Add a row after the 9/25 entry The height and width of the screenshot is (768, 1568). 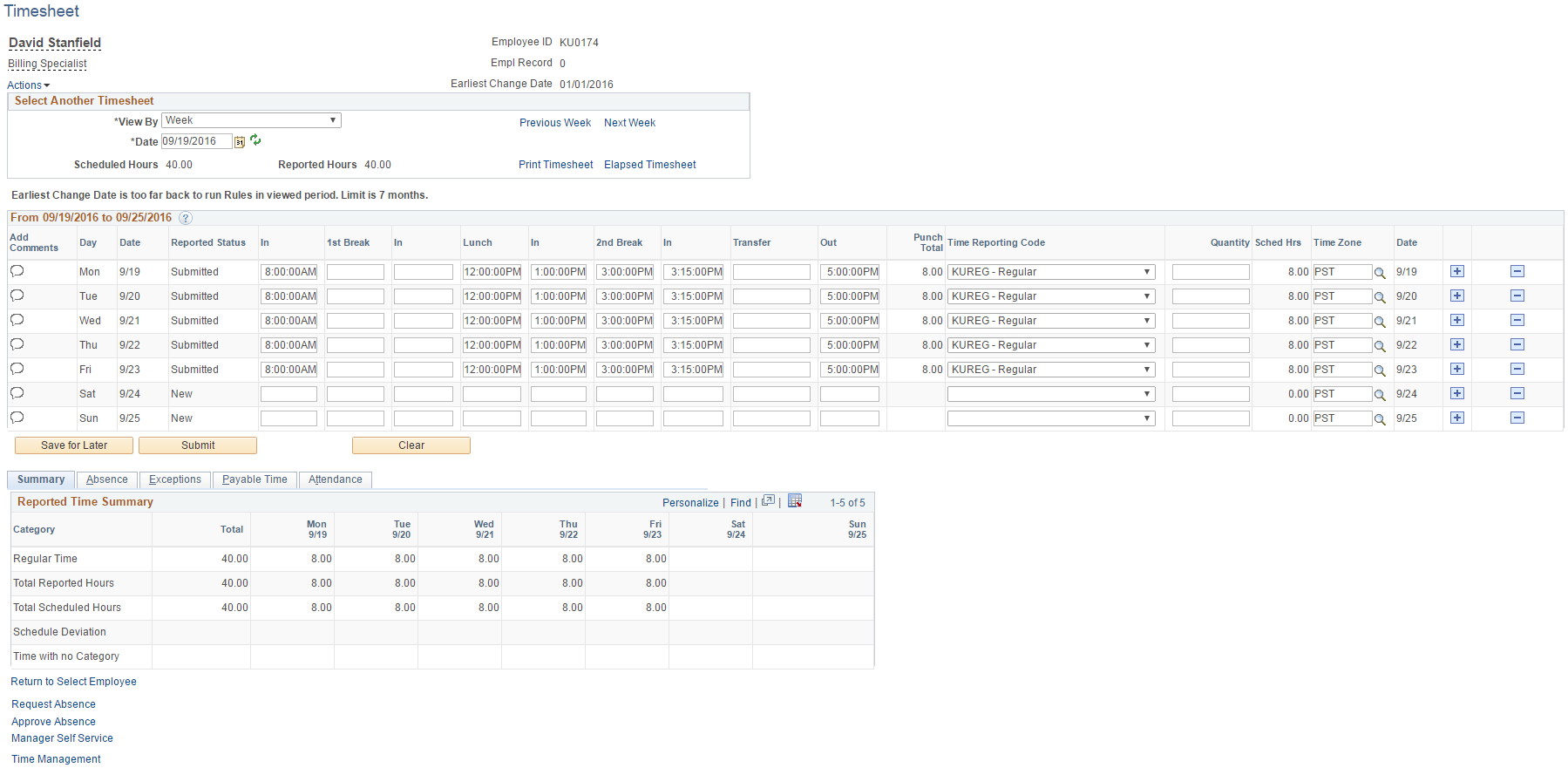pos(1457,418)
